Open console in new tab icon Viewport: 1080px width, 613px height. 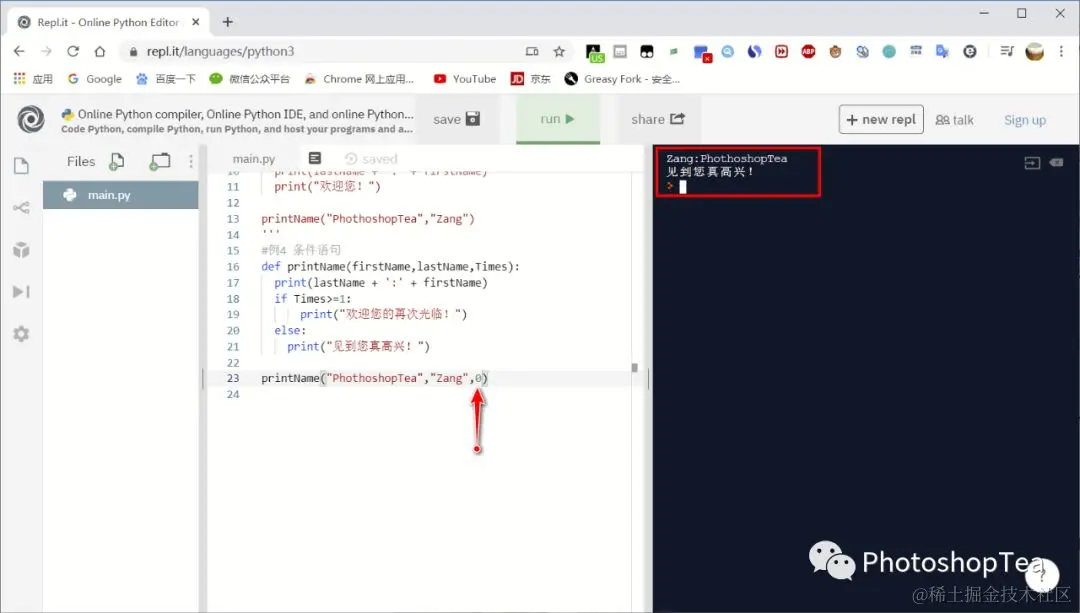(1032, 163)
